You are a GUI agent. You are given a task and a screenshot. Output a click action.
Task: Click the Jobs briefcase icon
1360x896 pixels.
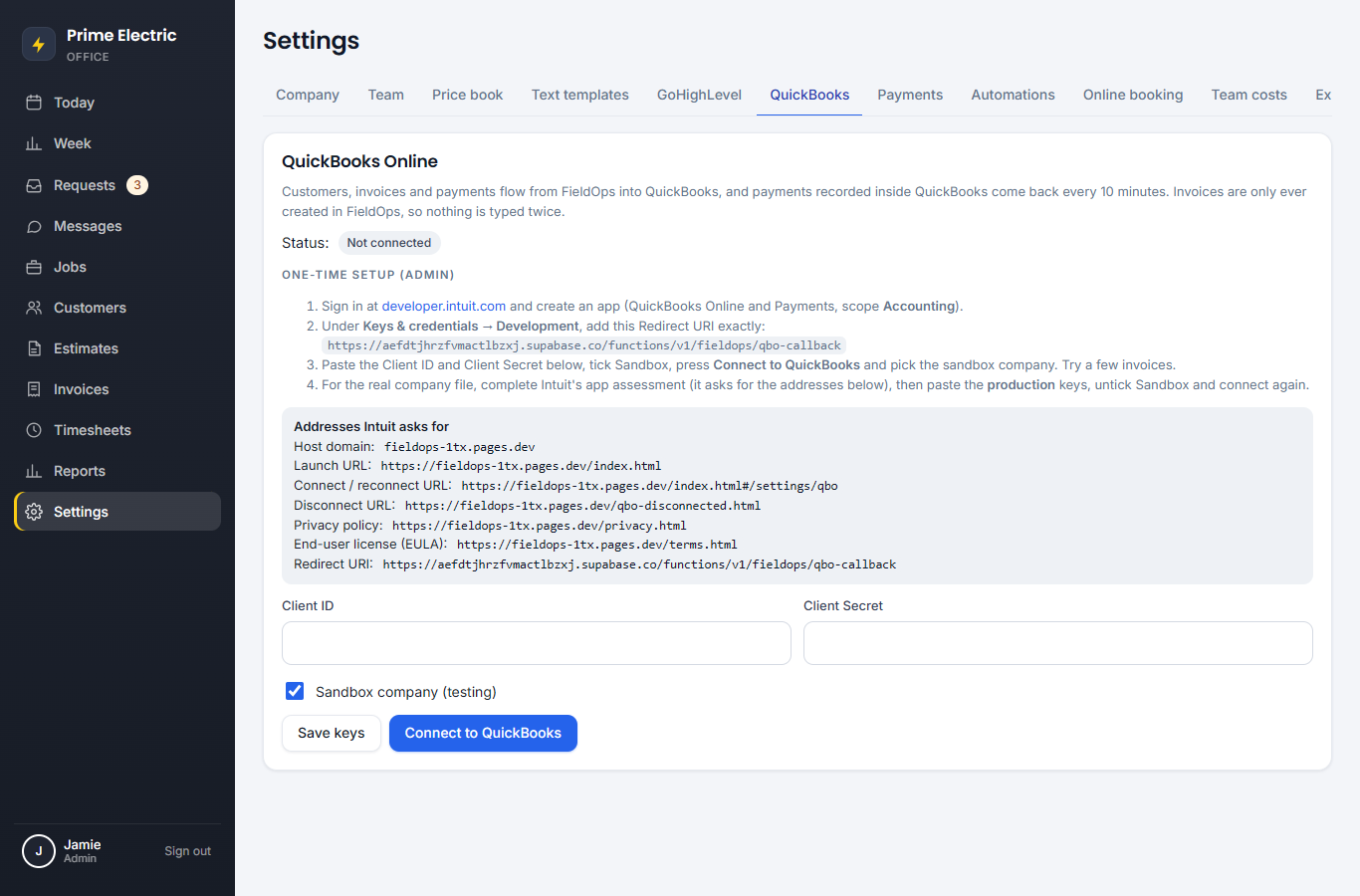[x=34, y=267]
